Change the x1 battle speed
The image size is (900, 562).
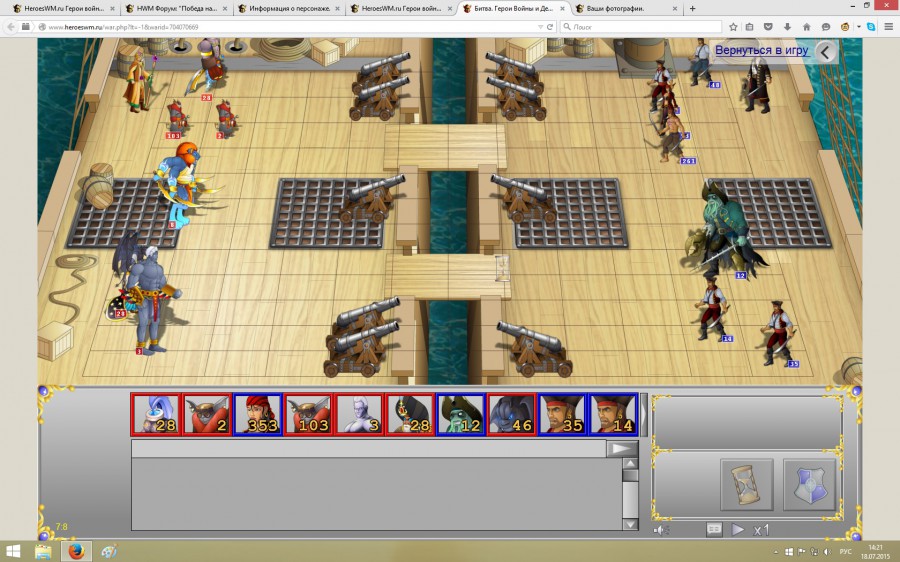761,530
